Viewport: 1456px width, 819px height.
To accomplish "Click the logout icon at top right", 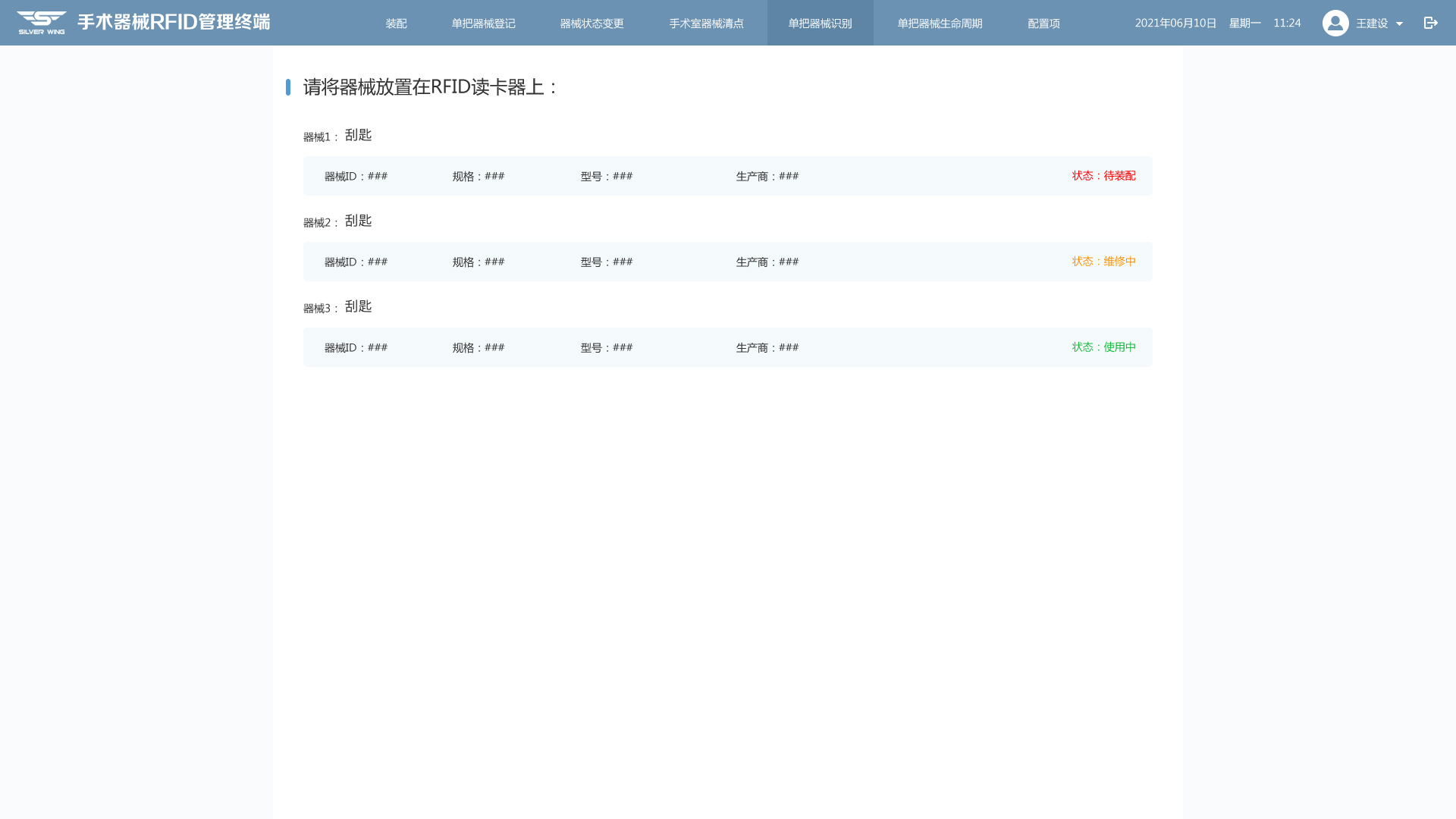I will coord(1430,23).
